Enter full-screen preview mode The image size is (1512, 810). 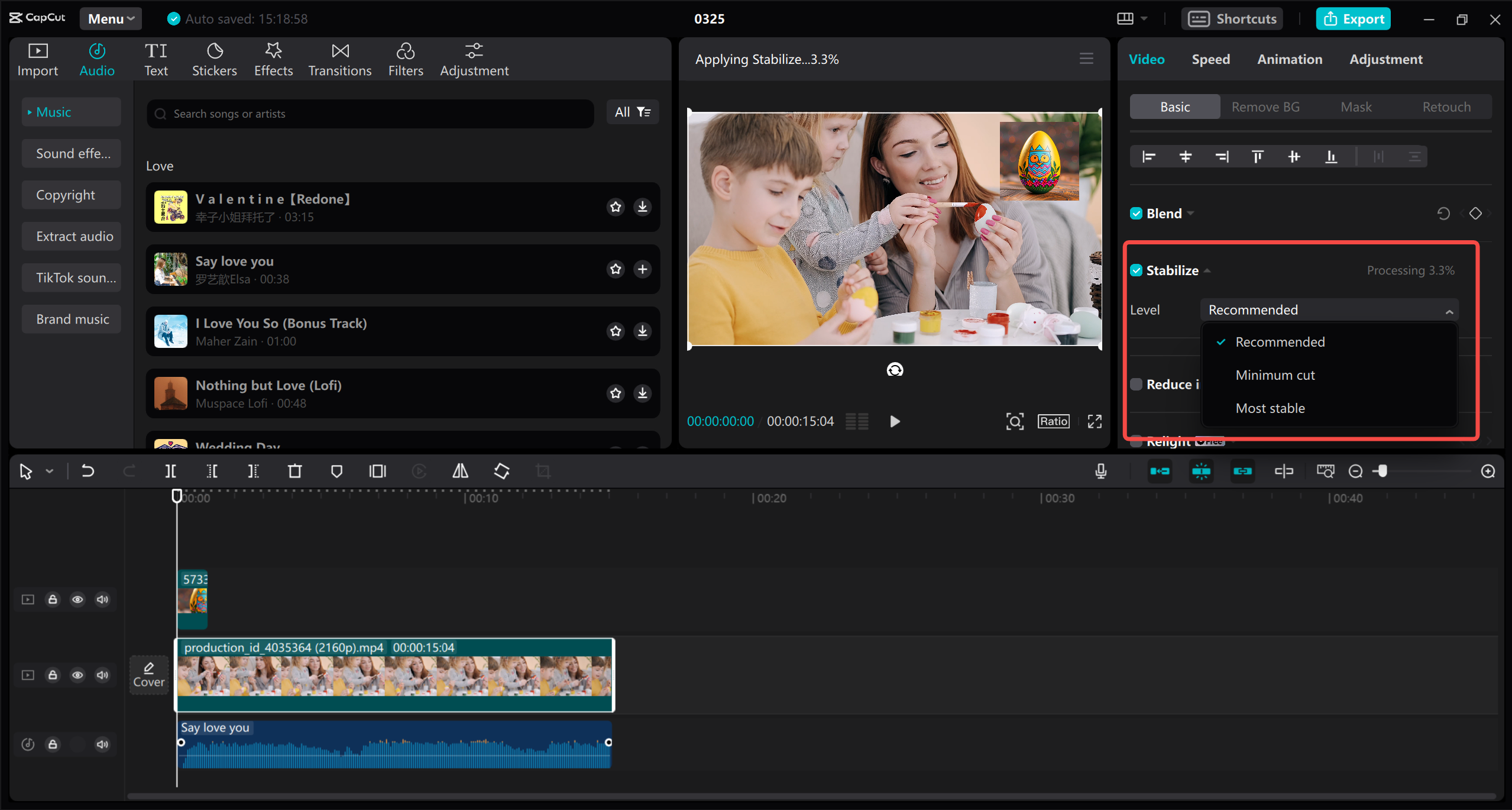(1093, 421)
